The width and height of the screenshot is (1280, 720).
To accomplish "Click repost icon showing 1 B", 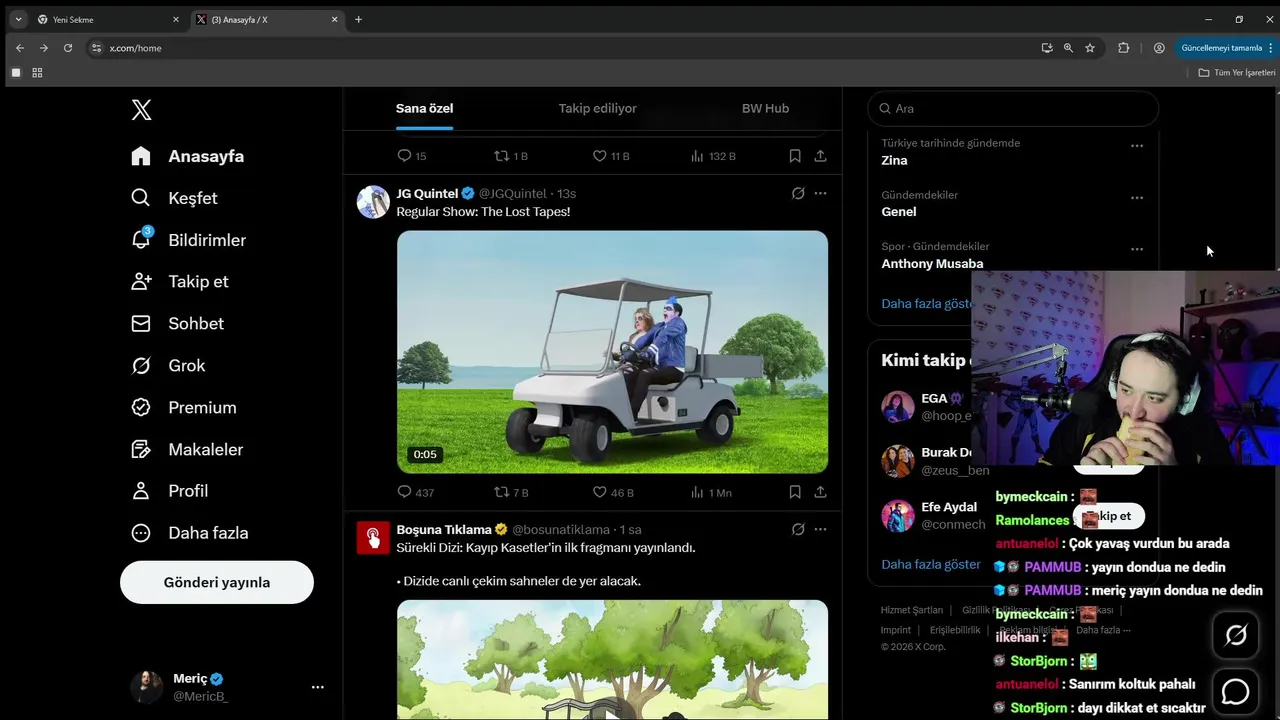I will point(502,156).
